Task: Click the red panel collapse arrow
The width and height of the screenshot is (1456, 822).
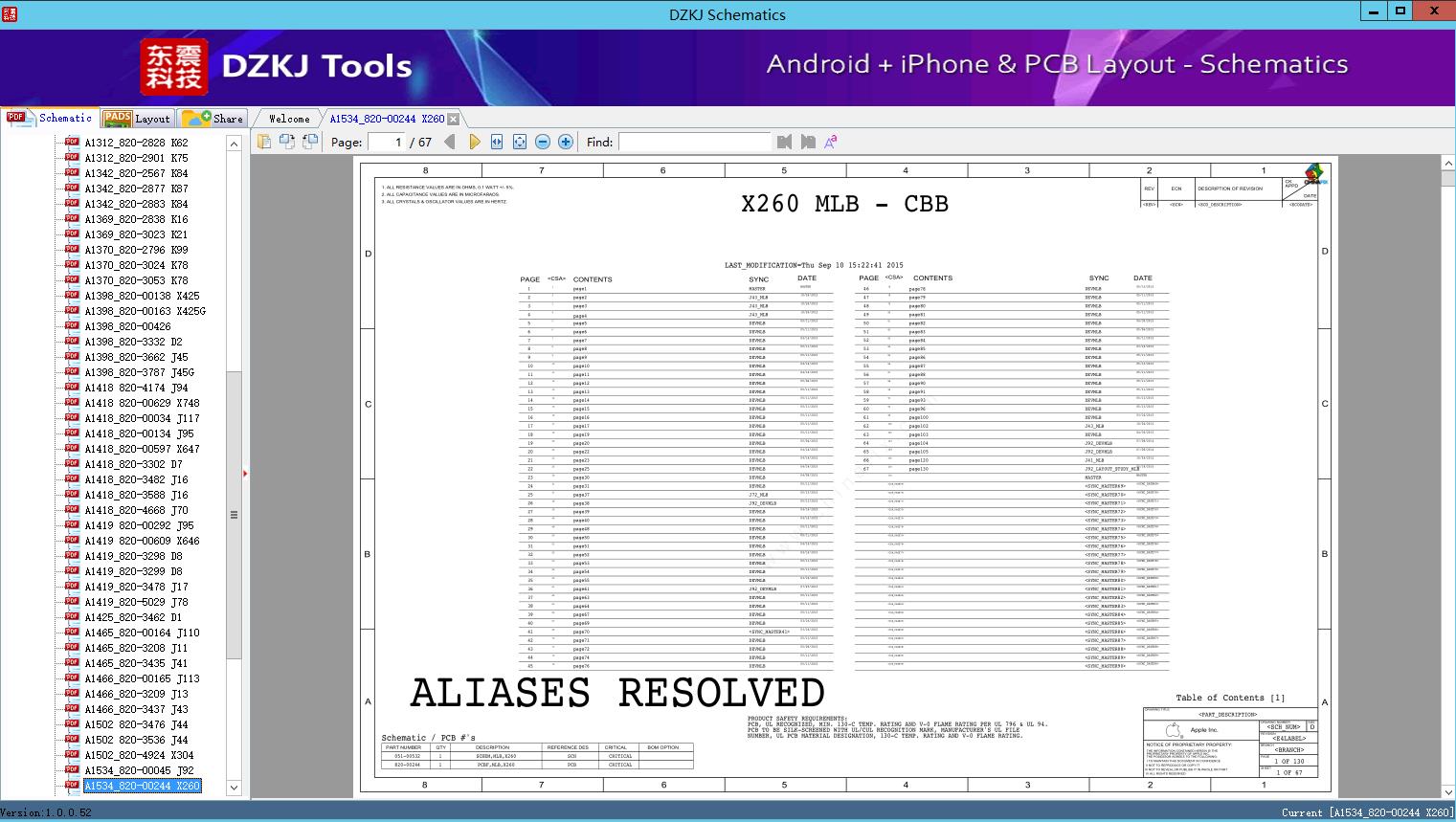Action: click(246, 473)
